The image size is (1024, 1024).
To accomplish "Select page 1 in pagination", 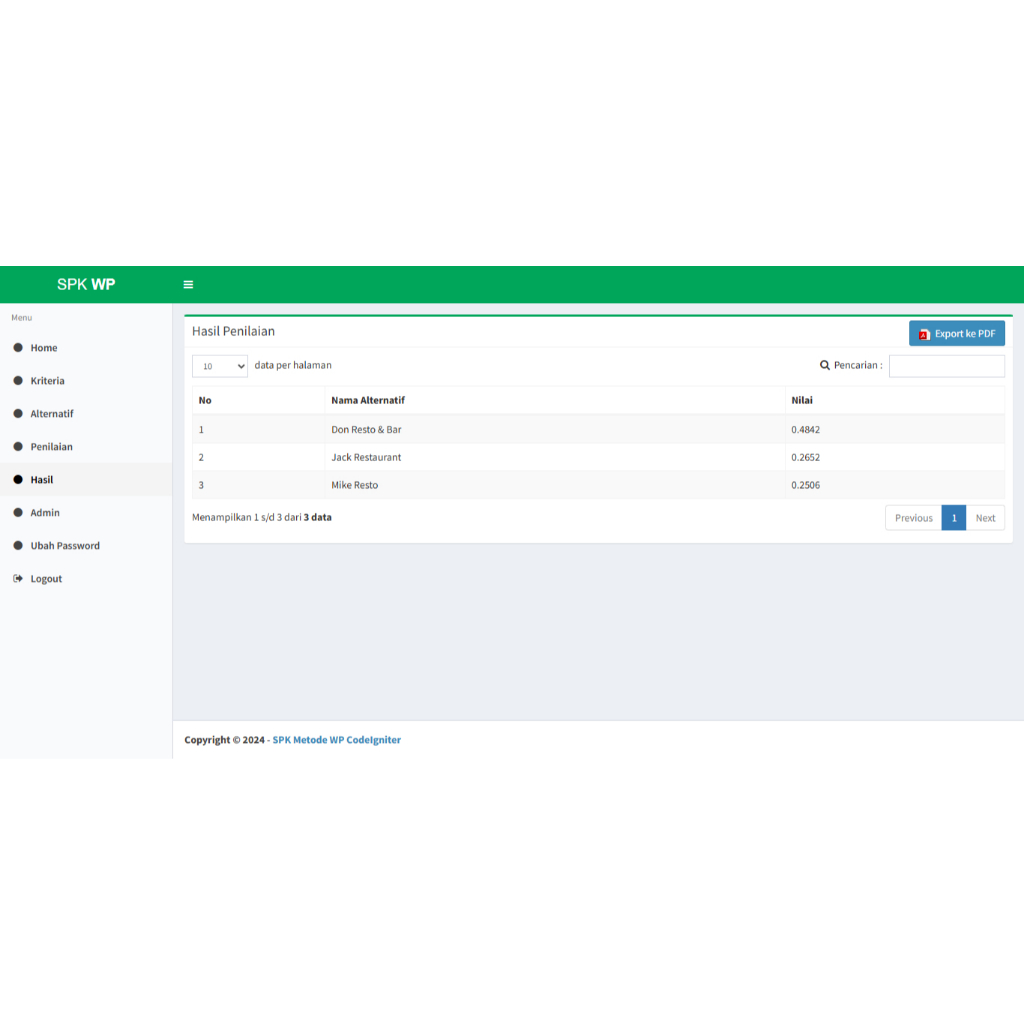I will tap(954, 518).
